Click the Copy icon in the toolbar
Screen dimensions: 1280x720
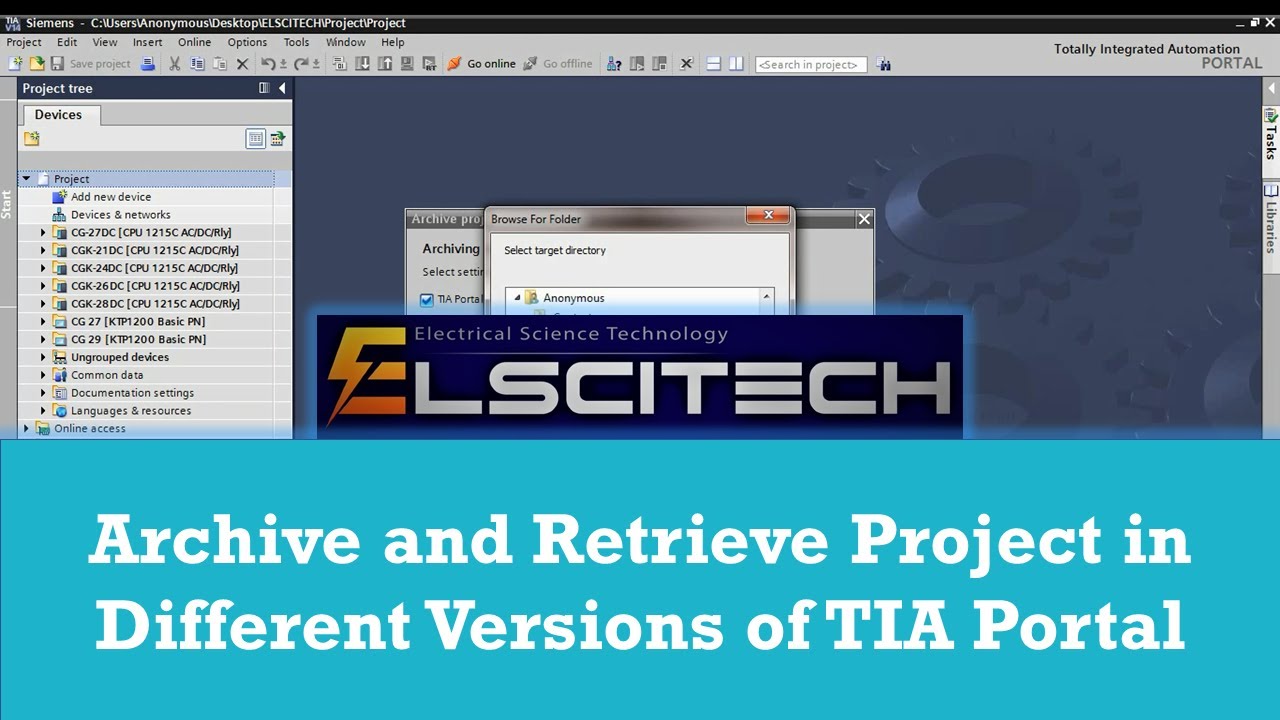click(x=197, y=64)
